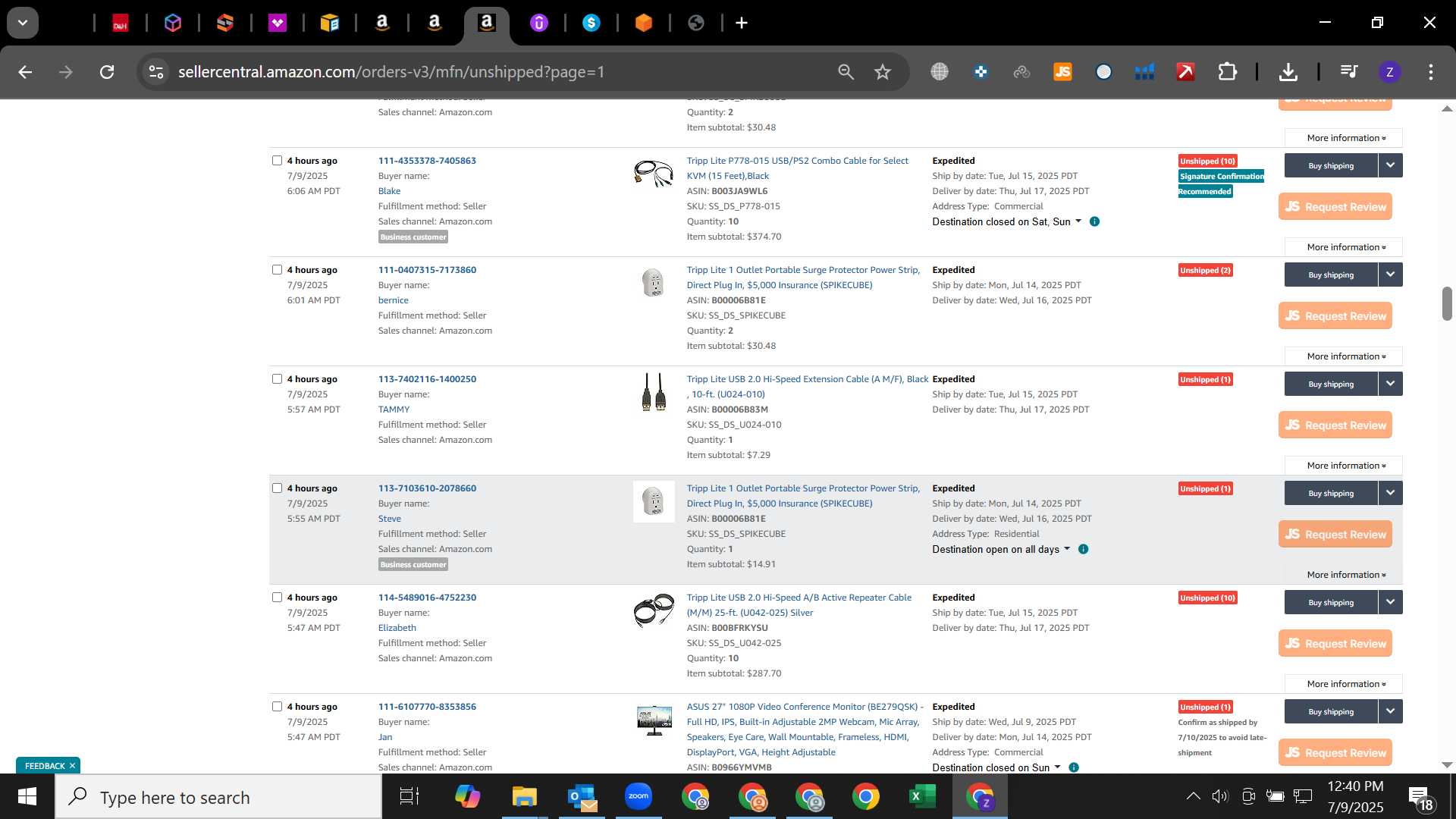
Task: Expand Buy shipping dropdown for Steve's order
Action: (x=1391, y=493)
